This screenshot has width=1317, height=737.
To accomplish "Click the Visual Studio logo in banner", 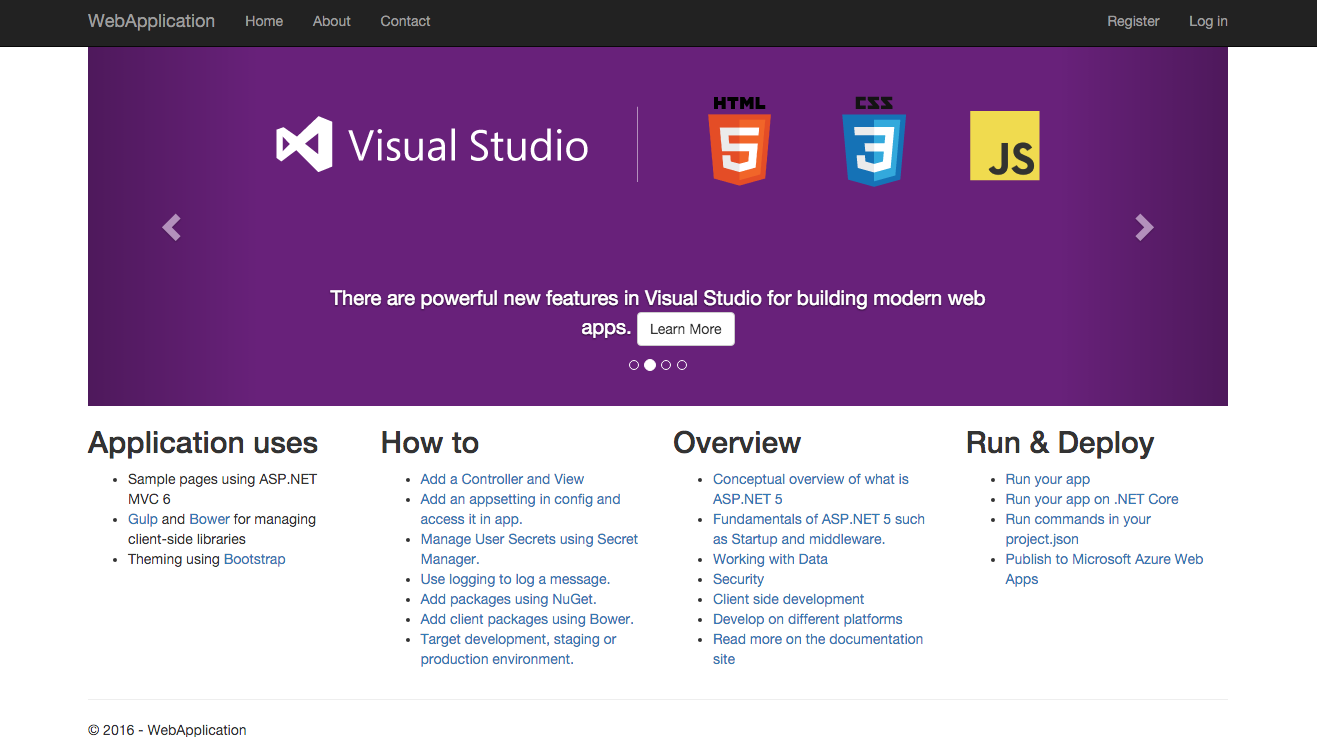I will 432,145.
